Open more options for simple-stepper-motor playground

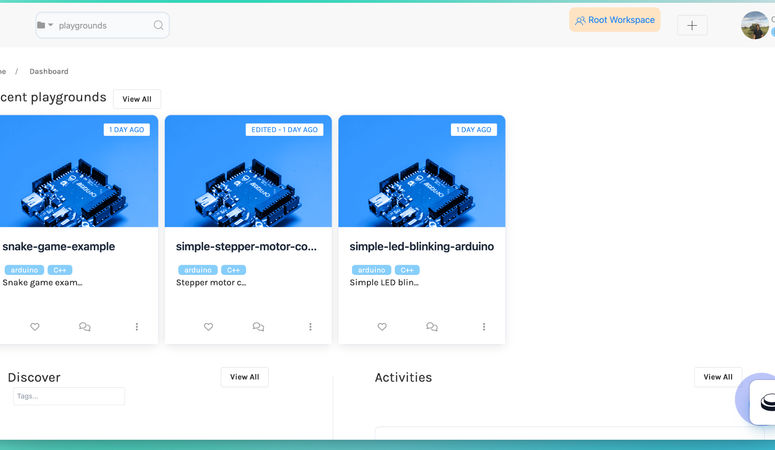(310, 326)
